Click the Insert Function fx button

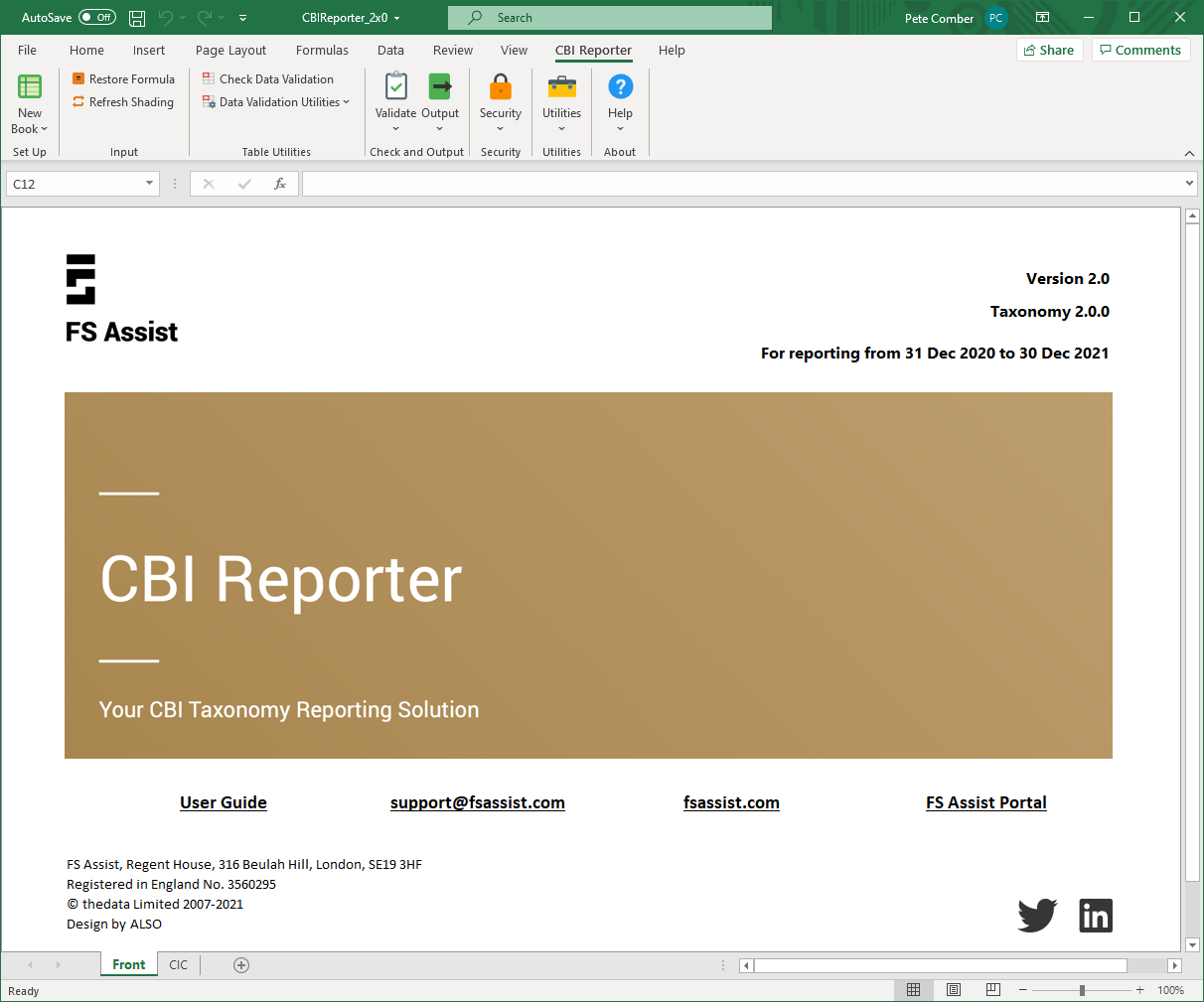280,184
